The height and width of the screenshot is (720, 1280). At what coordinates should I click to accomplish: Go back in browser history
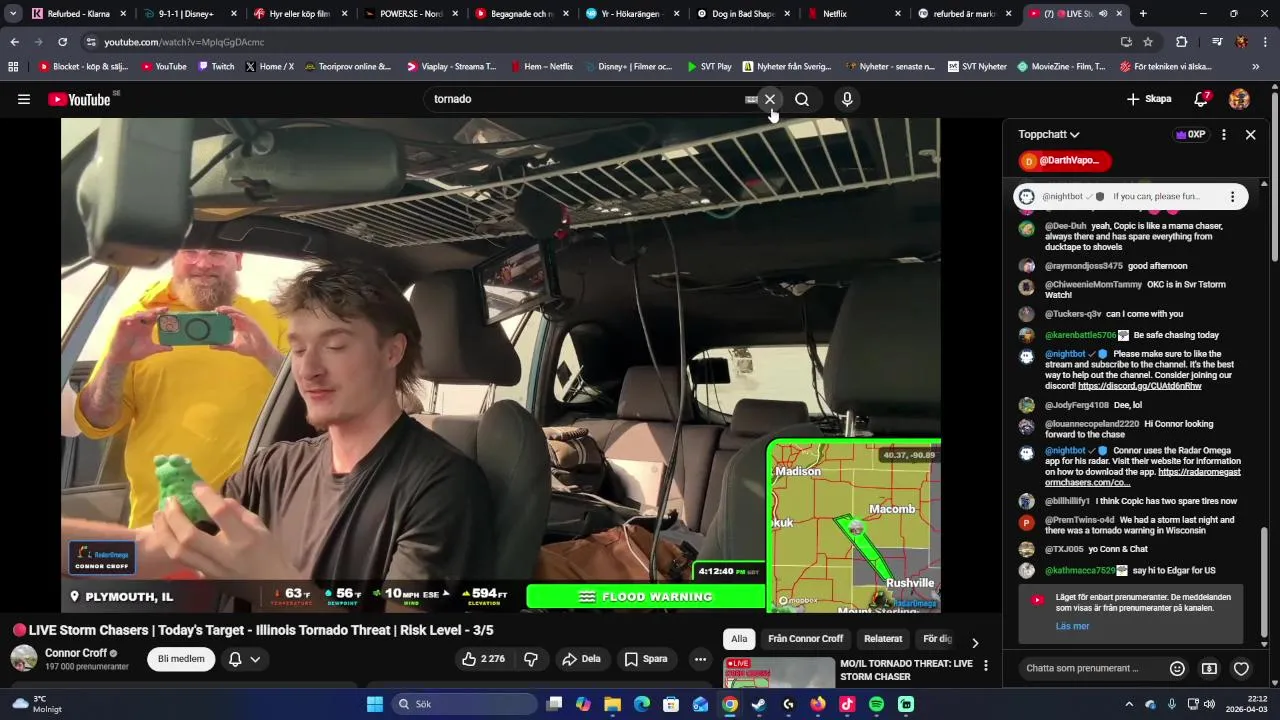[14, 42]
